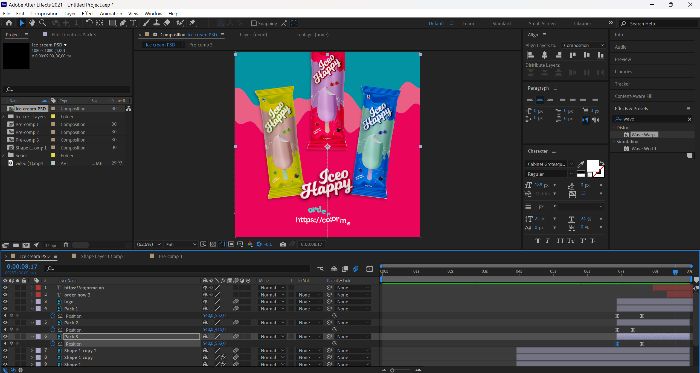Hide layer 1 using its eye icon
Image resolution: width=700 pixels, height=373 pixels.
[5, 288]
